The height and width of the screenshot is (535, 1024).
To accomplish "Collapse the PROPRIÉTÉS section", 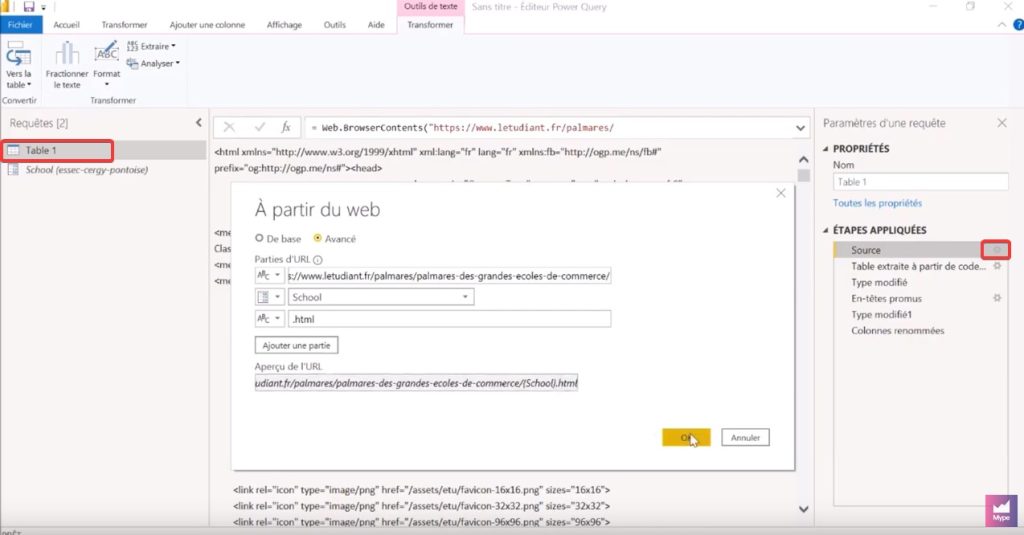I will [x=825, y=149].
